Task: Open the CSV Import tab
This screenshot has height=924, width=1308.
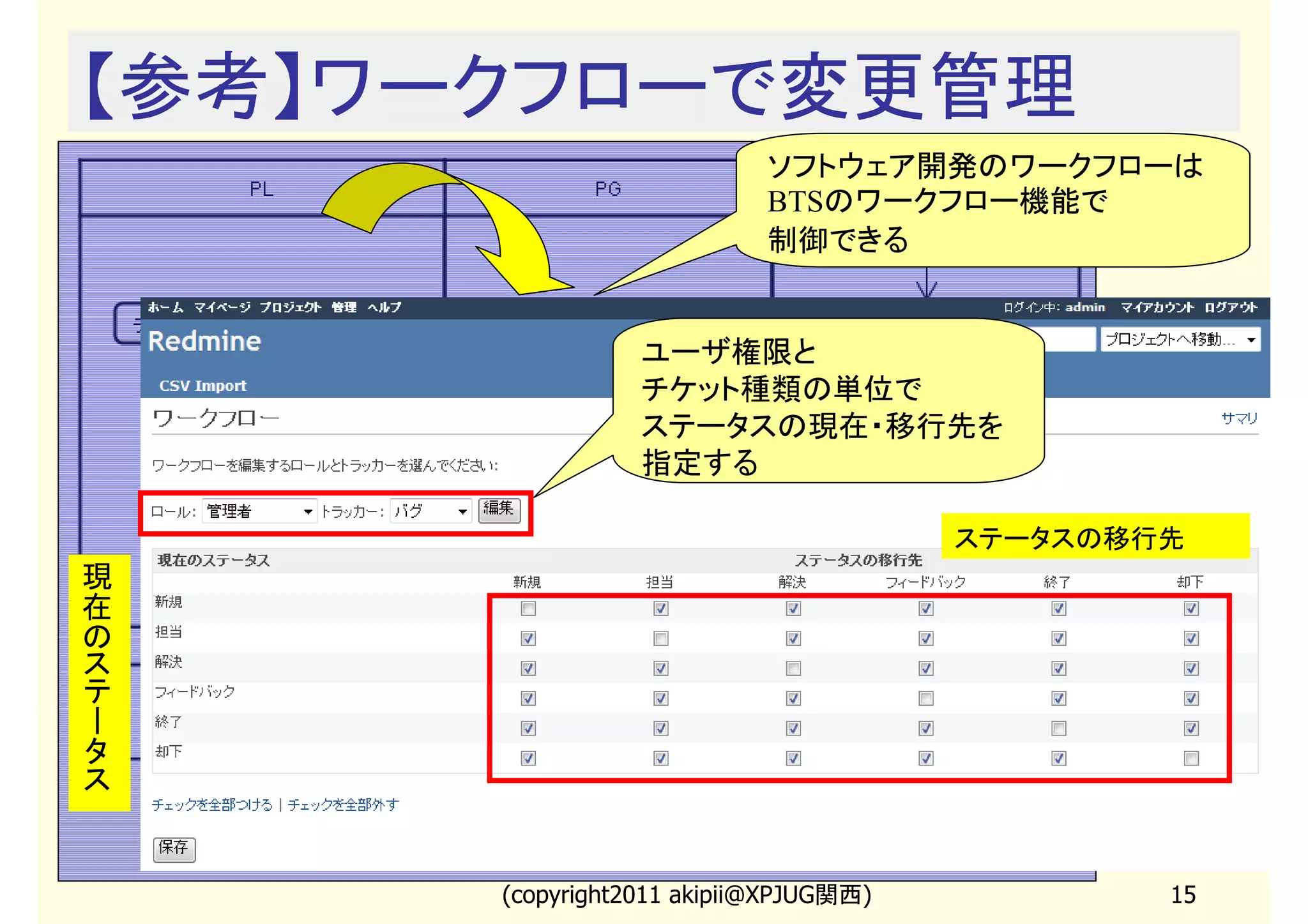Action: 202,386
